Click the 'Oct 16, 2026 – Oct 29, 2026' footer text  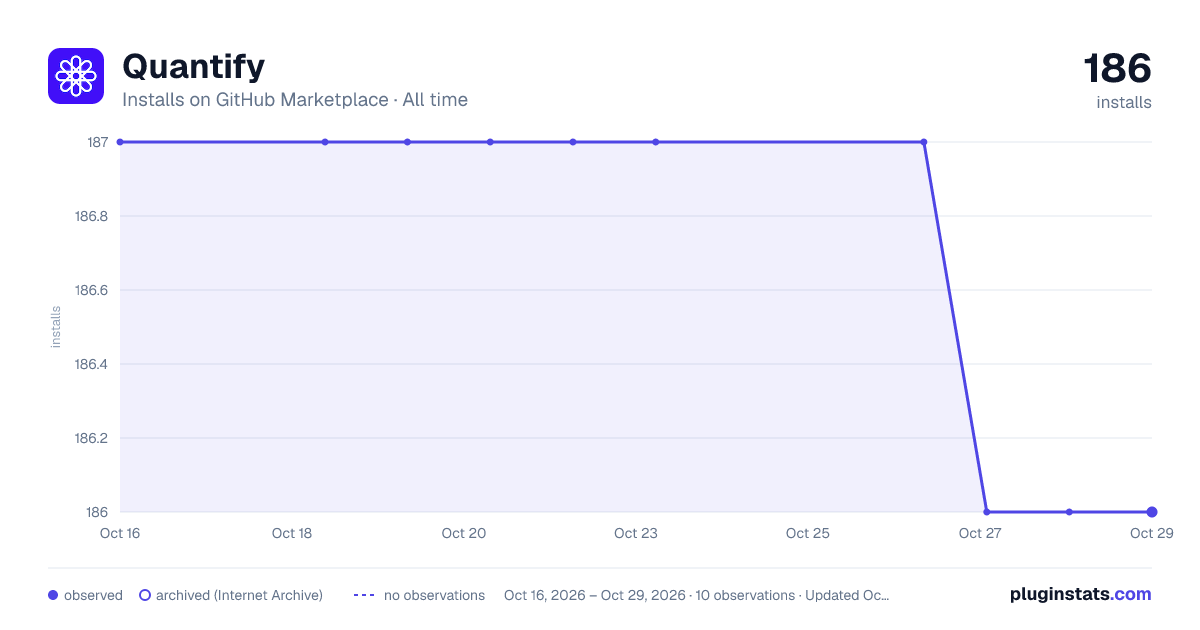(x=595, y=595)
